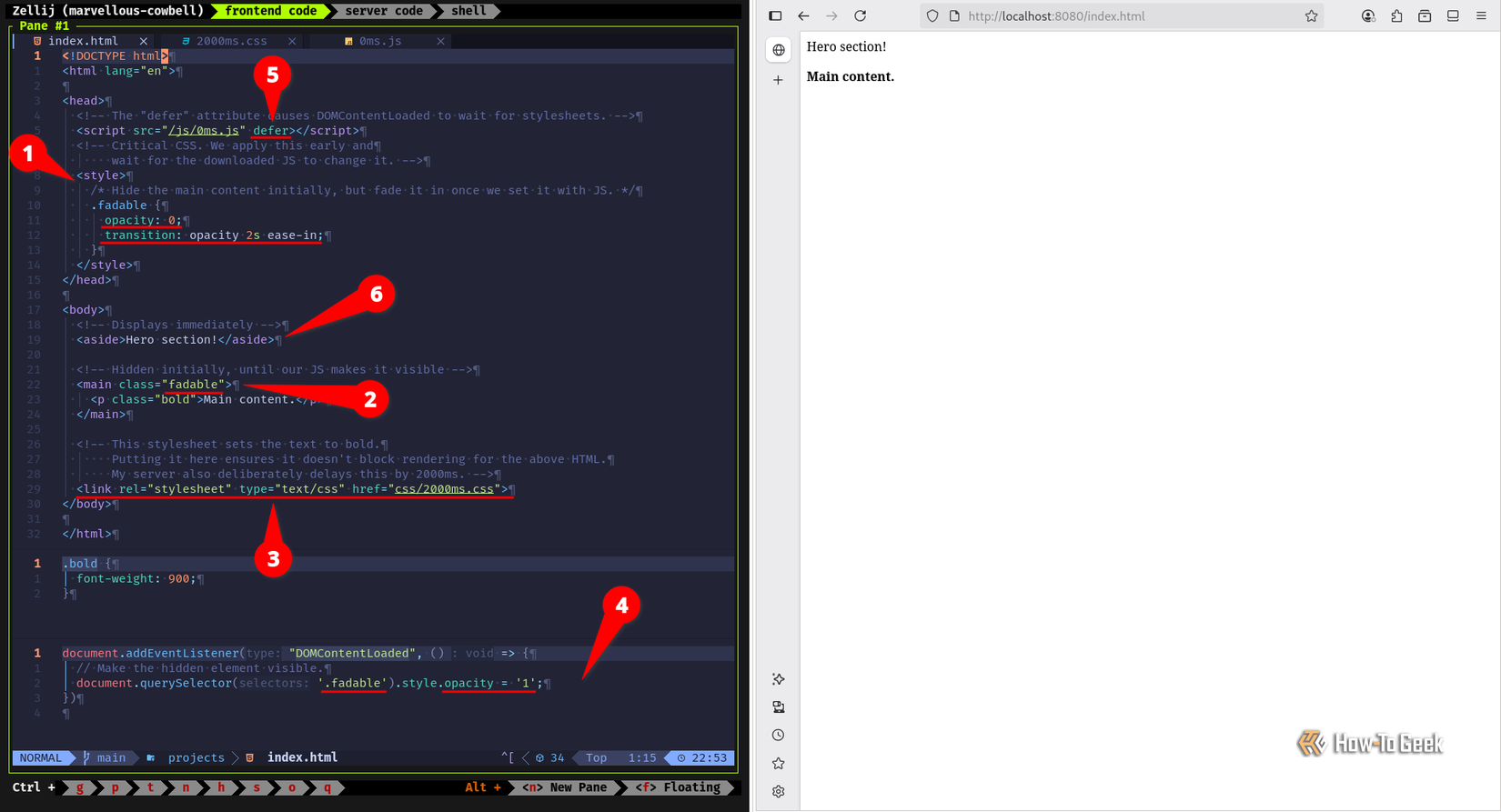This screenshot has height=812, width=1501.
Task: Open the extensions puzzle icon
Action: pos(1396,15)
